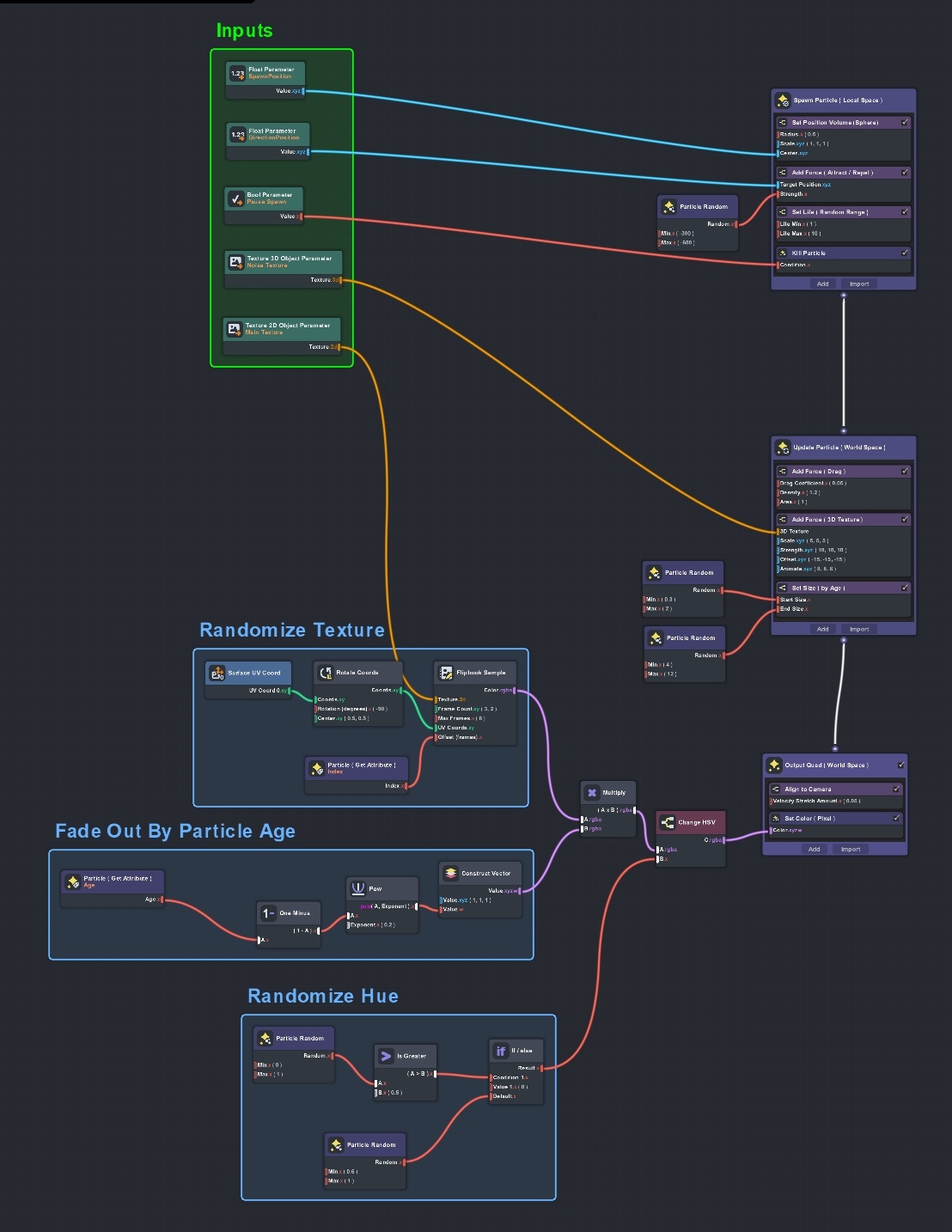Disable the Kill Particle checkbox
The height and width of the screenshot is (1232, 952).
tap(905, 253)
